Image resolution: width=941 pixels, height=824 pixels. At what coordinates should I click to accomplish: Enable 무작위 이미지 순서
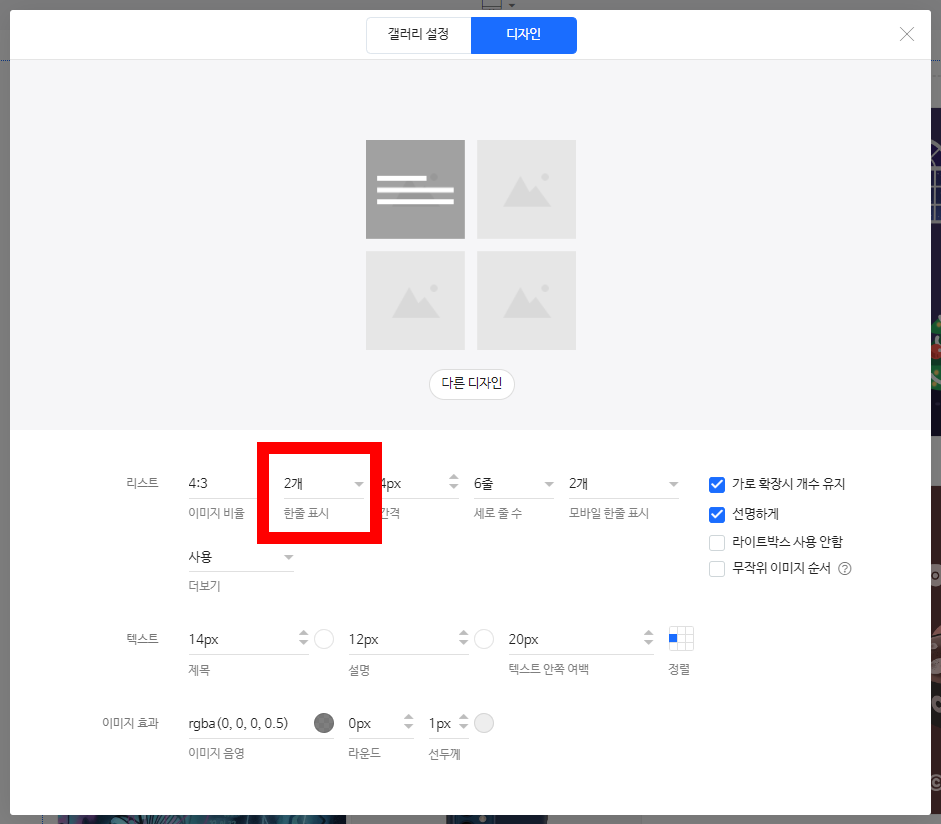[x=717, y=568]
